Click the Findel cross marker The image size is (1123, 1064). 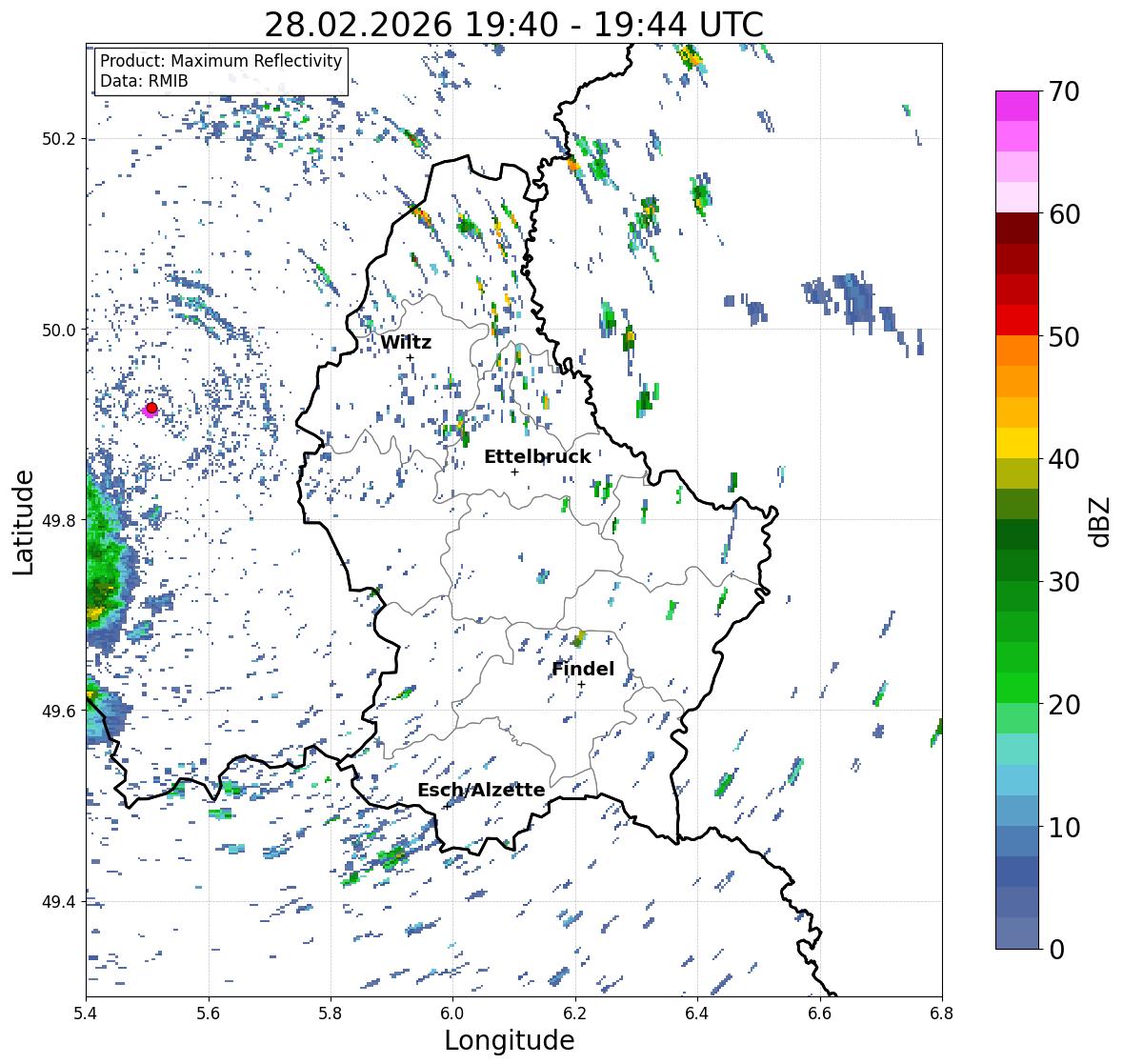coord(582,685)
